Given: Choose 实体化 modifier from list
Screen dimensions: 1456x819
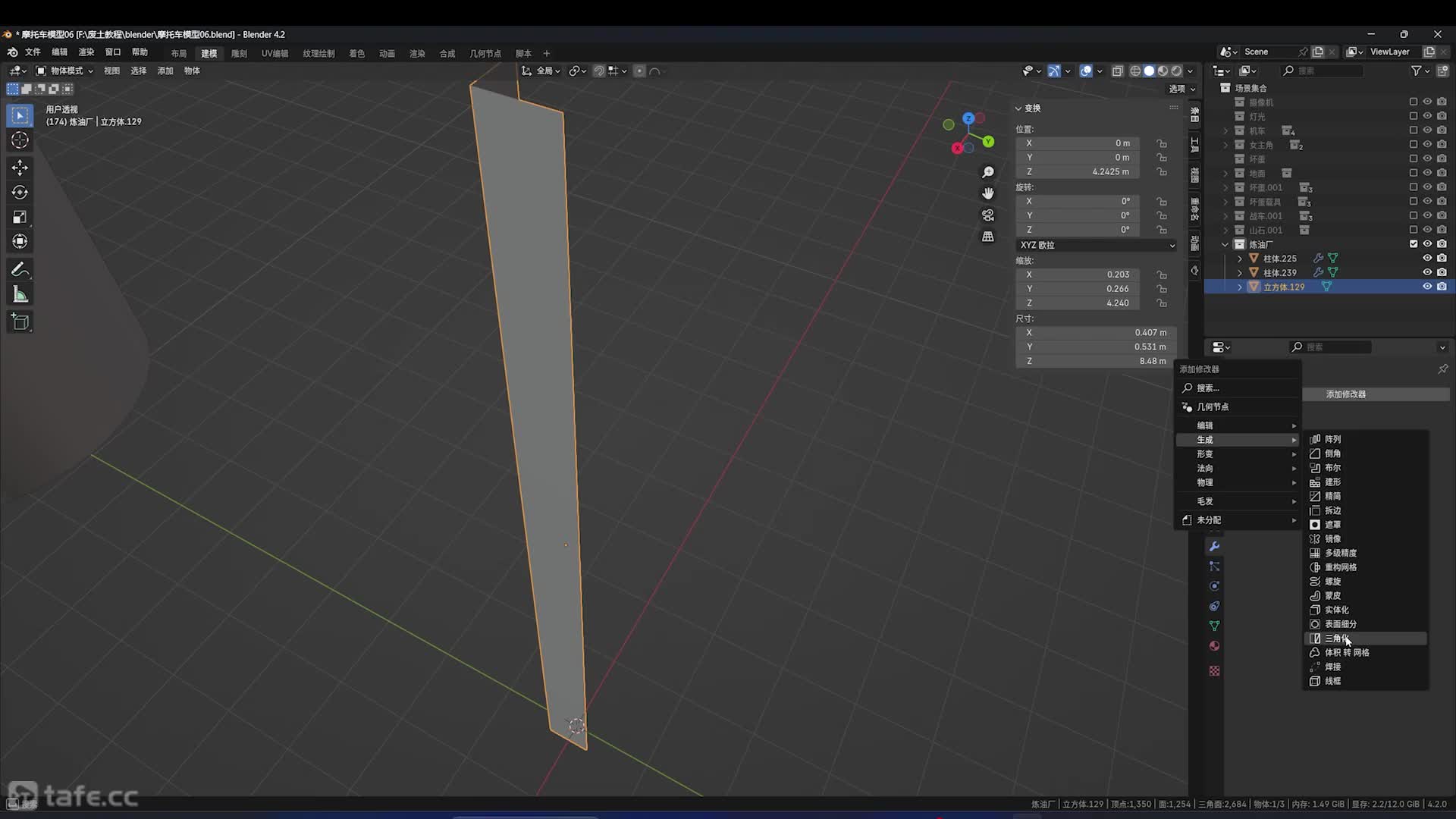Looking at the screenshot, I should tap(1365, 610).
